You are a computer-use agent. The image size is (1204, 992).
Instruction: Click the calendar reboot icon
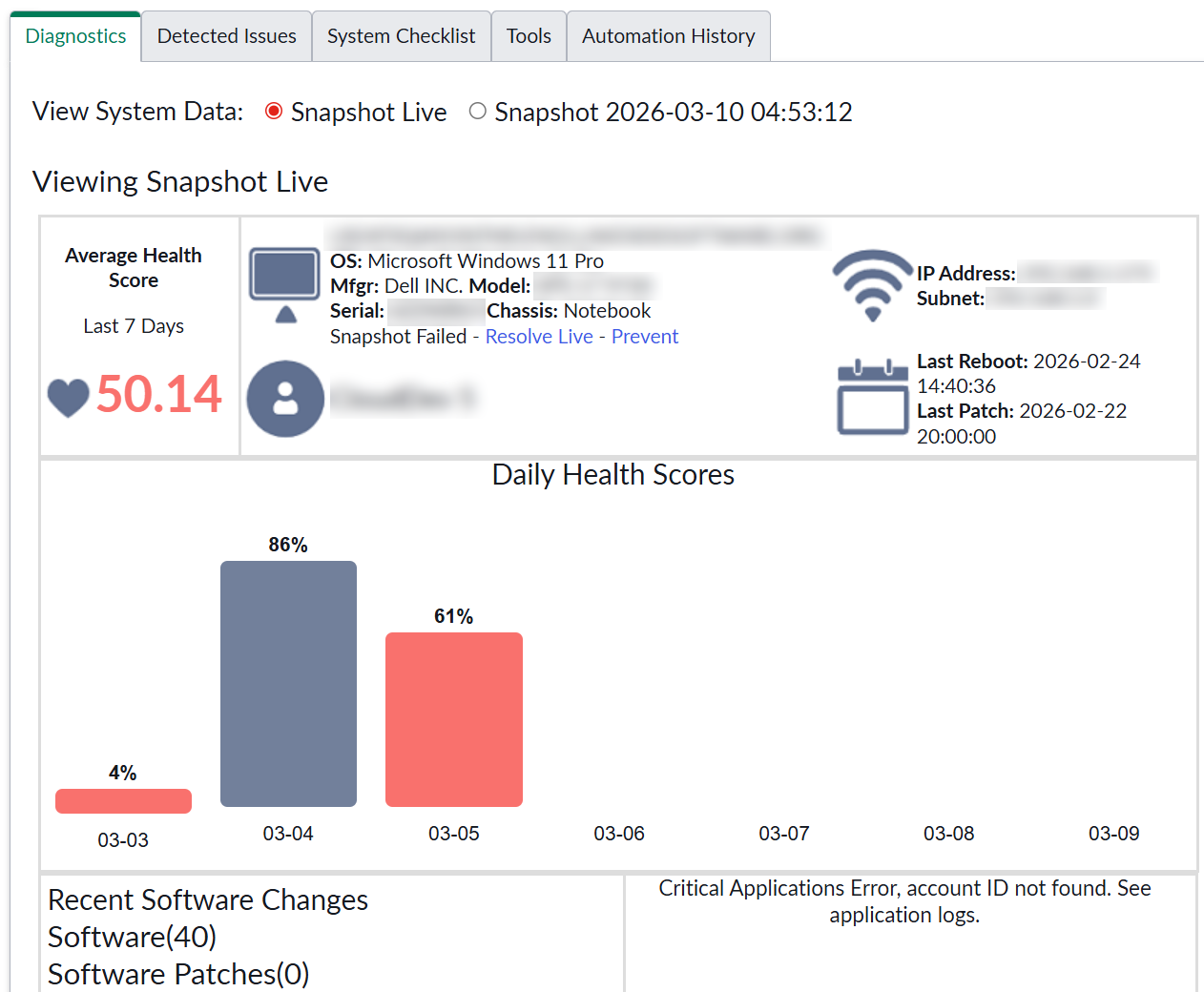(872, 398)
